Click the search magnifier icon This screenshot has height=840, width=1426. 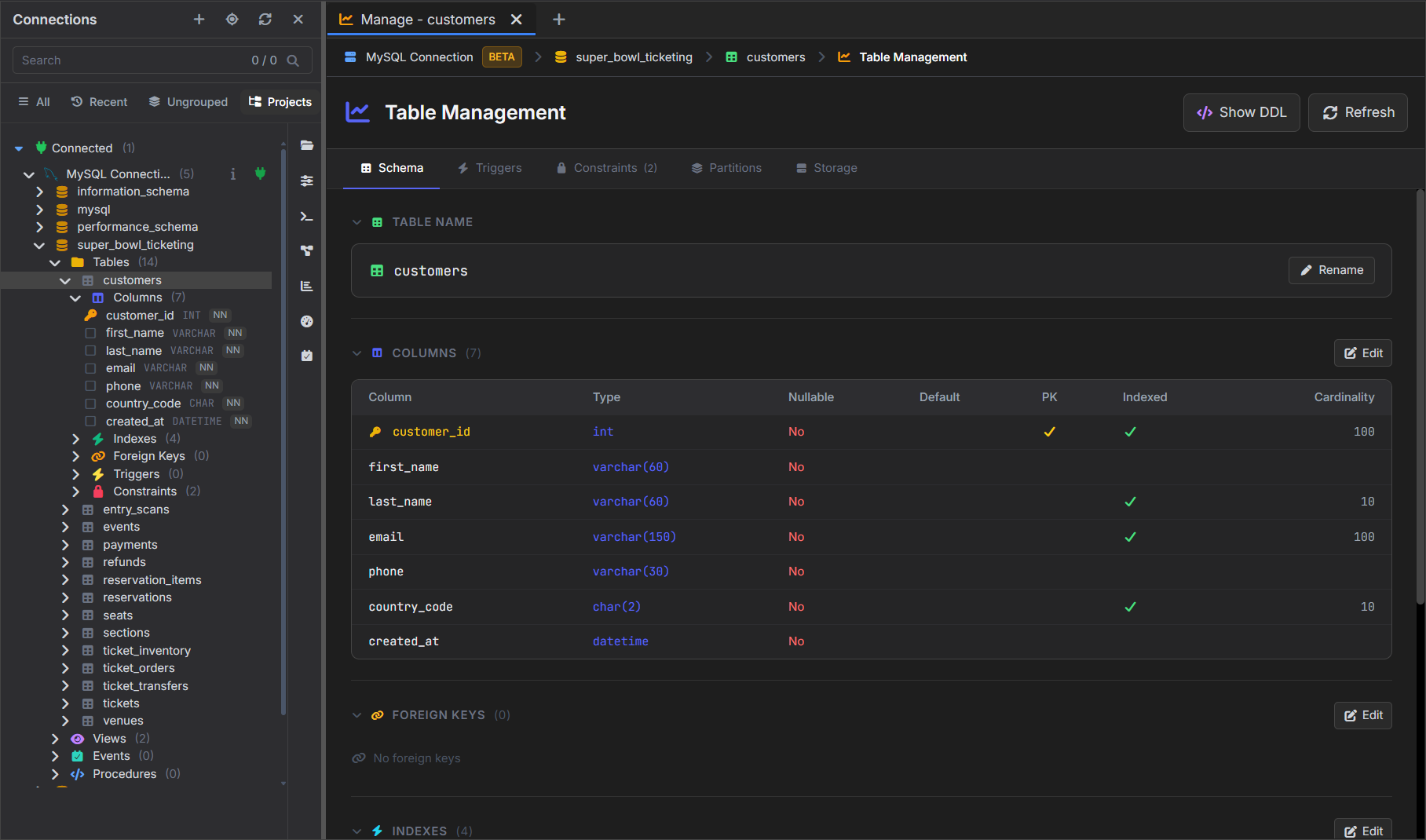(293, 60)
